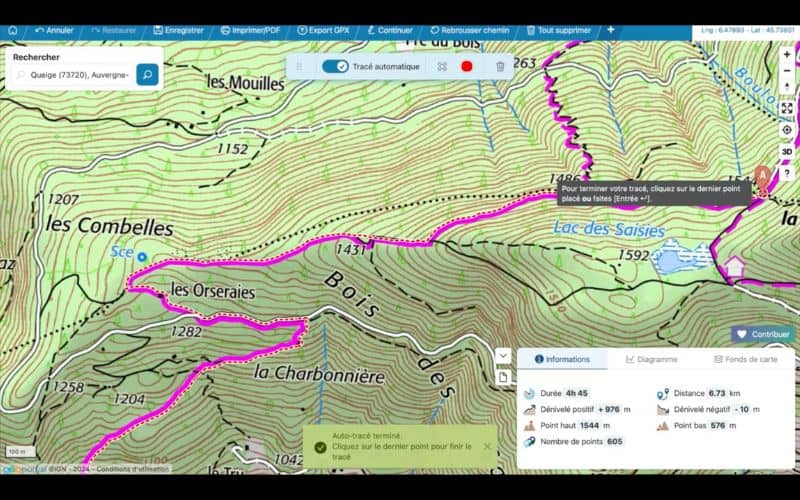Click the Contribuer button
The height and width of the screenshot is (500, 800).
pos(762,334)
